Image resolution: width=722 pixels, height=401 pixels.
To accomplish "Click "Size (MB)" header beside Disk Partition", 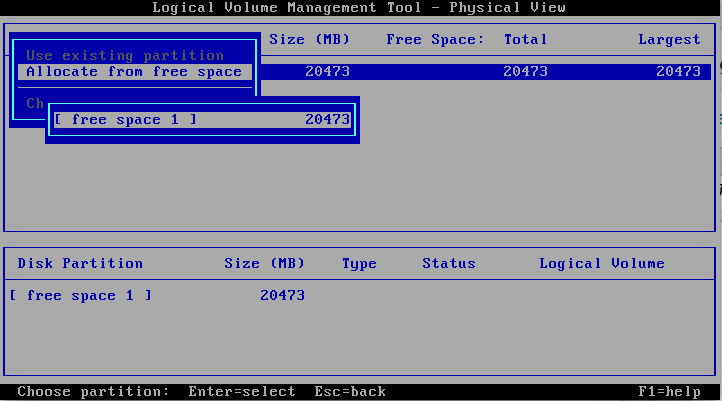I will point(264,264).
